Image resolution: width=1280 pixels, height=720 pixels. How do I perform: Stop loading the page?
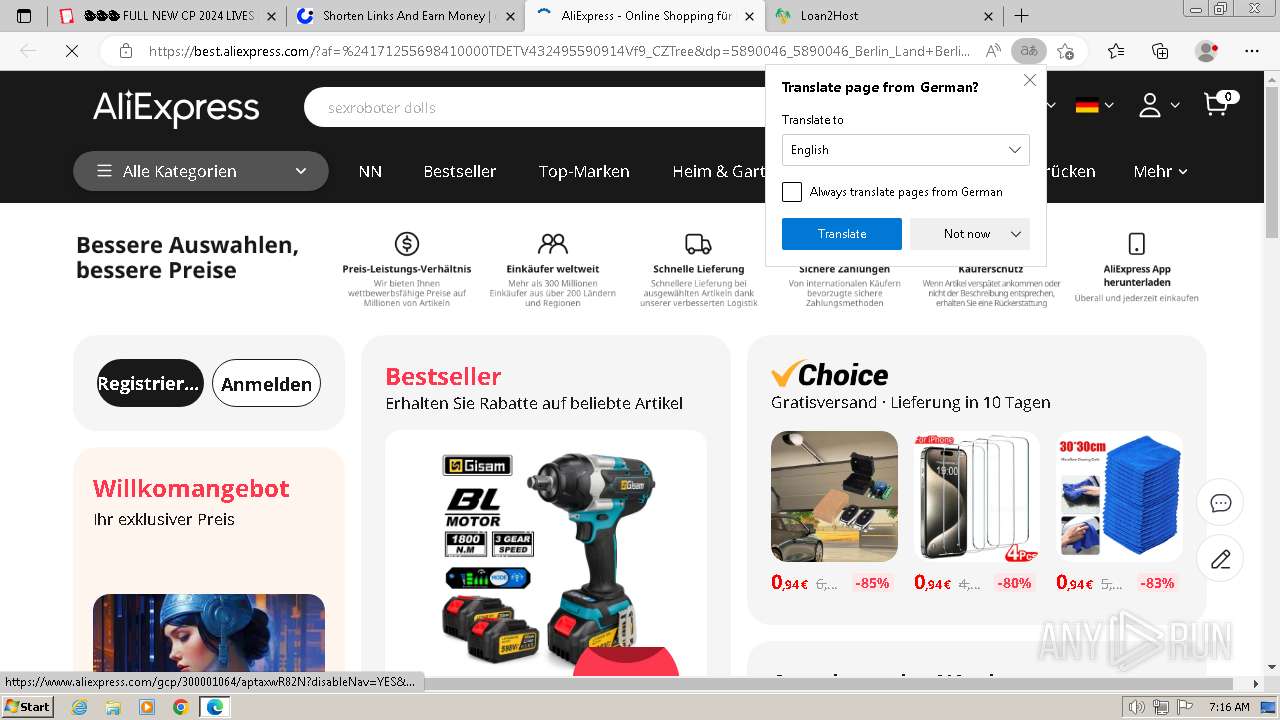[x=72, y=51]
